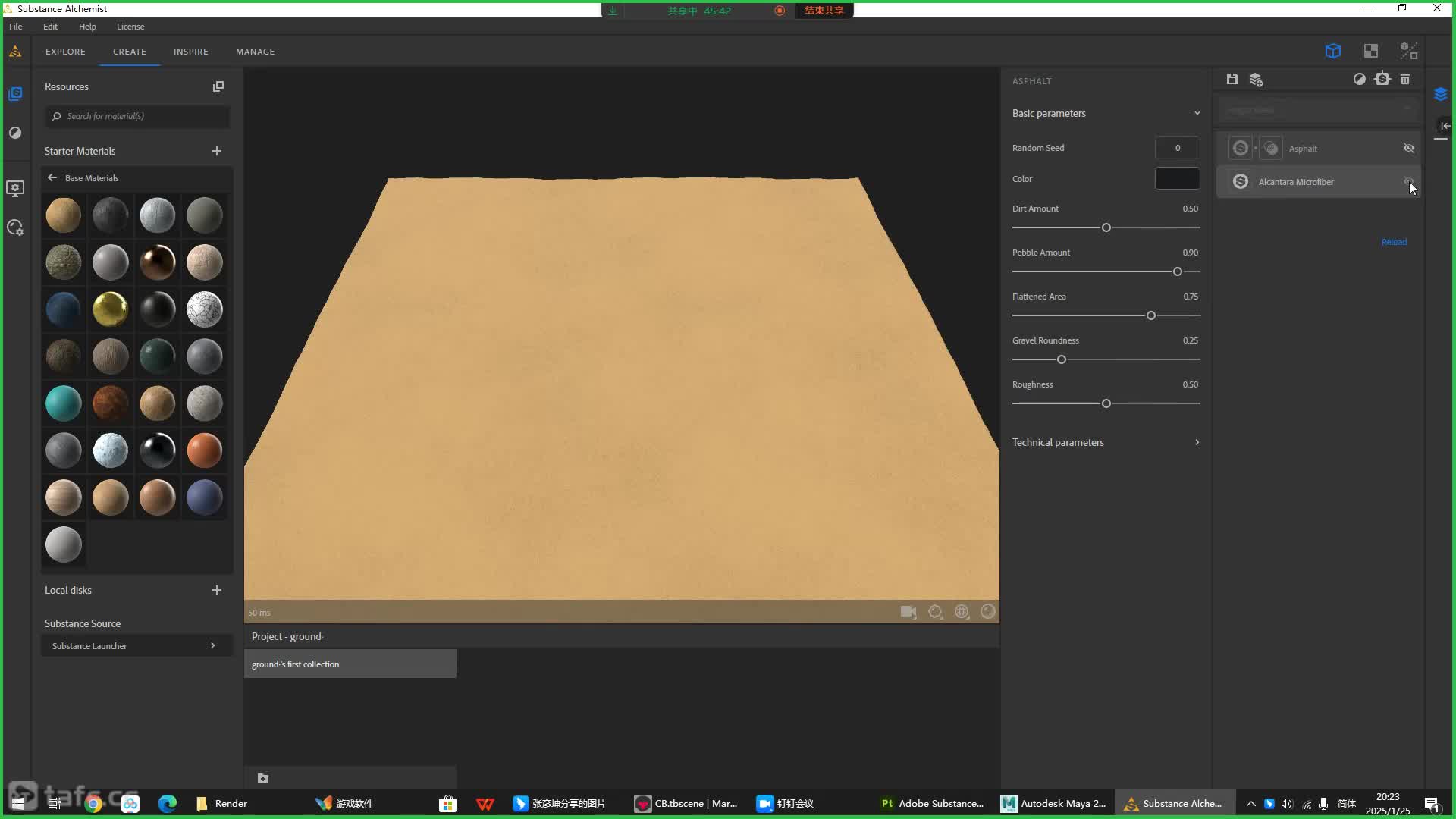Screen dimensions: 1456x819
Task: Click the Pebble Amount slider handle
Action: 1178,271
